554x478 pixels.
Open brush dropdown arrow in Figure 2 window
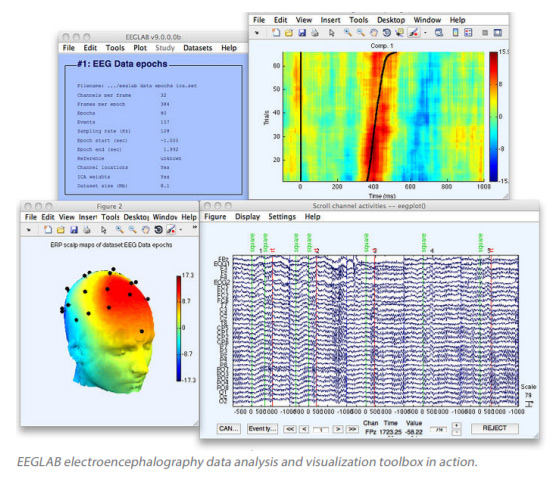point(181,230)
